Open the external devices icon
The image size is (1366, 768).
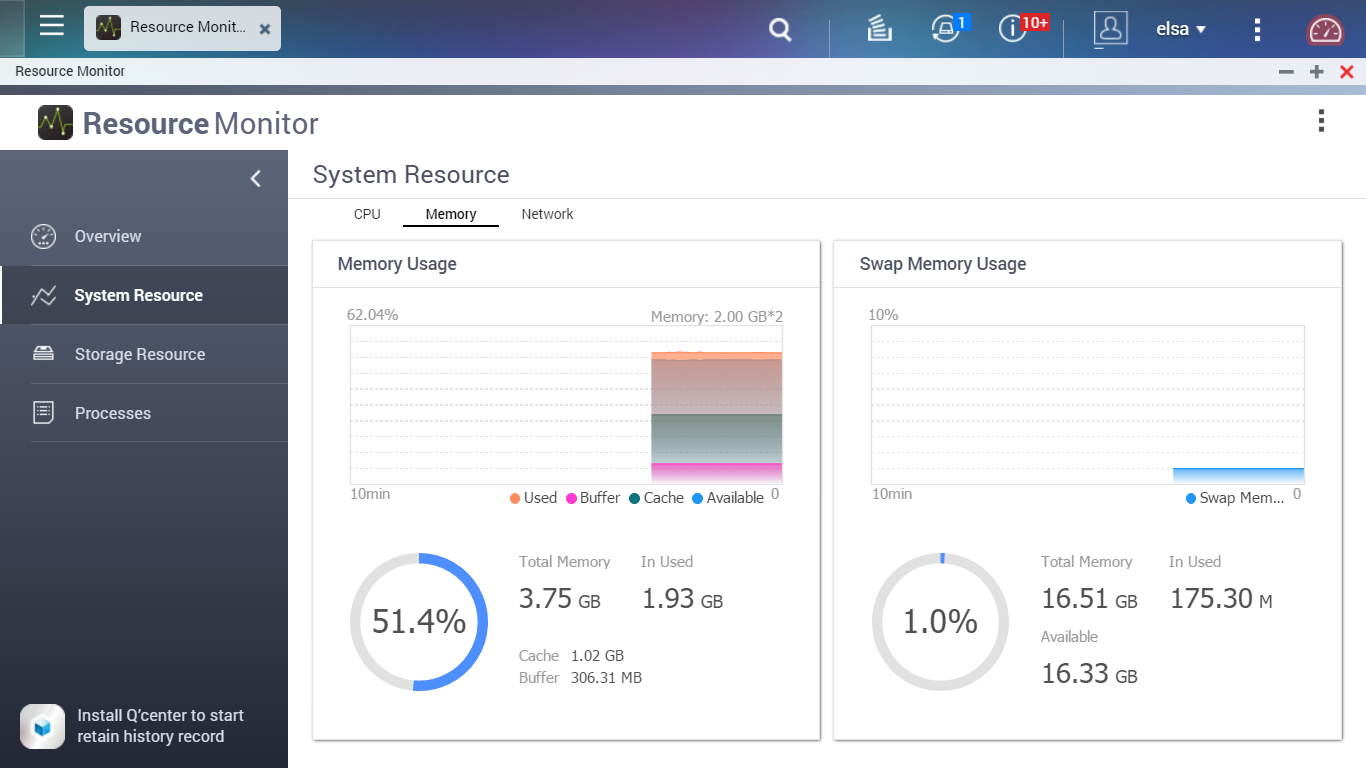pos(945,29)
